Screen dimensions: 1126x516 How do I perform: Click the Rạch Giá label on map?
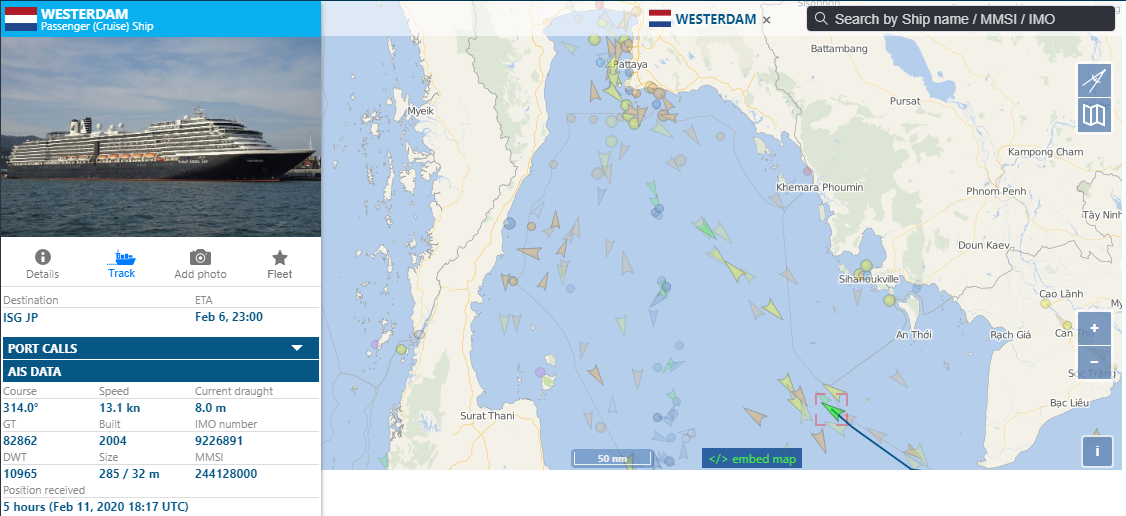click(1010, 334)
